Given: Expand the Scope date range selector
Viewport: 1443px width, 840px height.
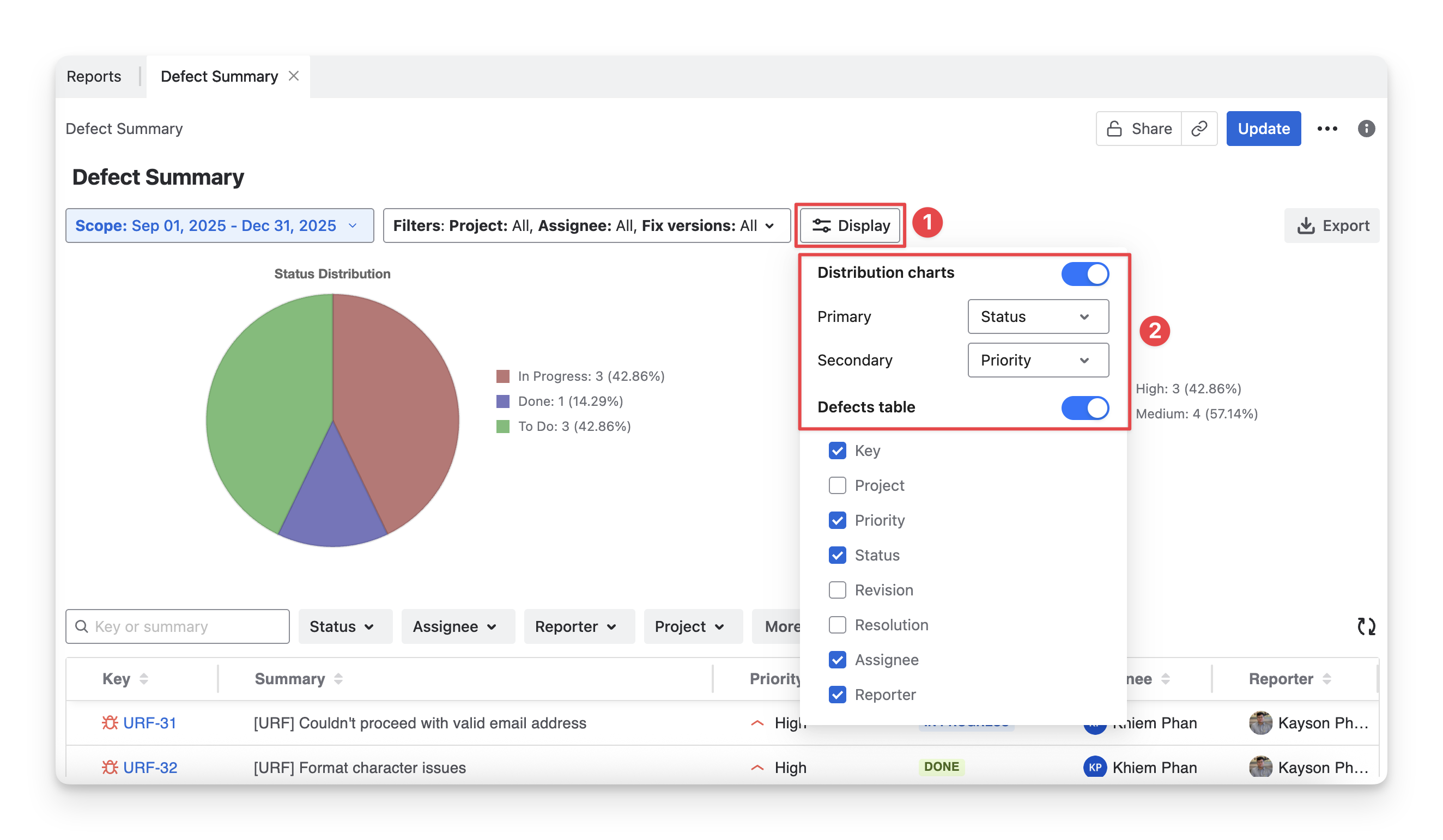Looking at the screenshot, I should pyautogui.click(x=219, y=226).
